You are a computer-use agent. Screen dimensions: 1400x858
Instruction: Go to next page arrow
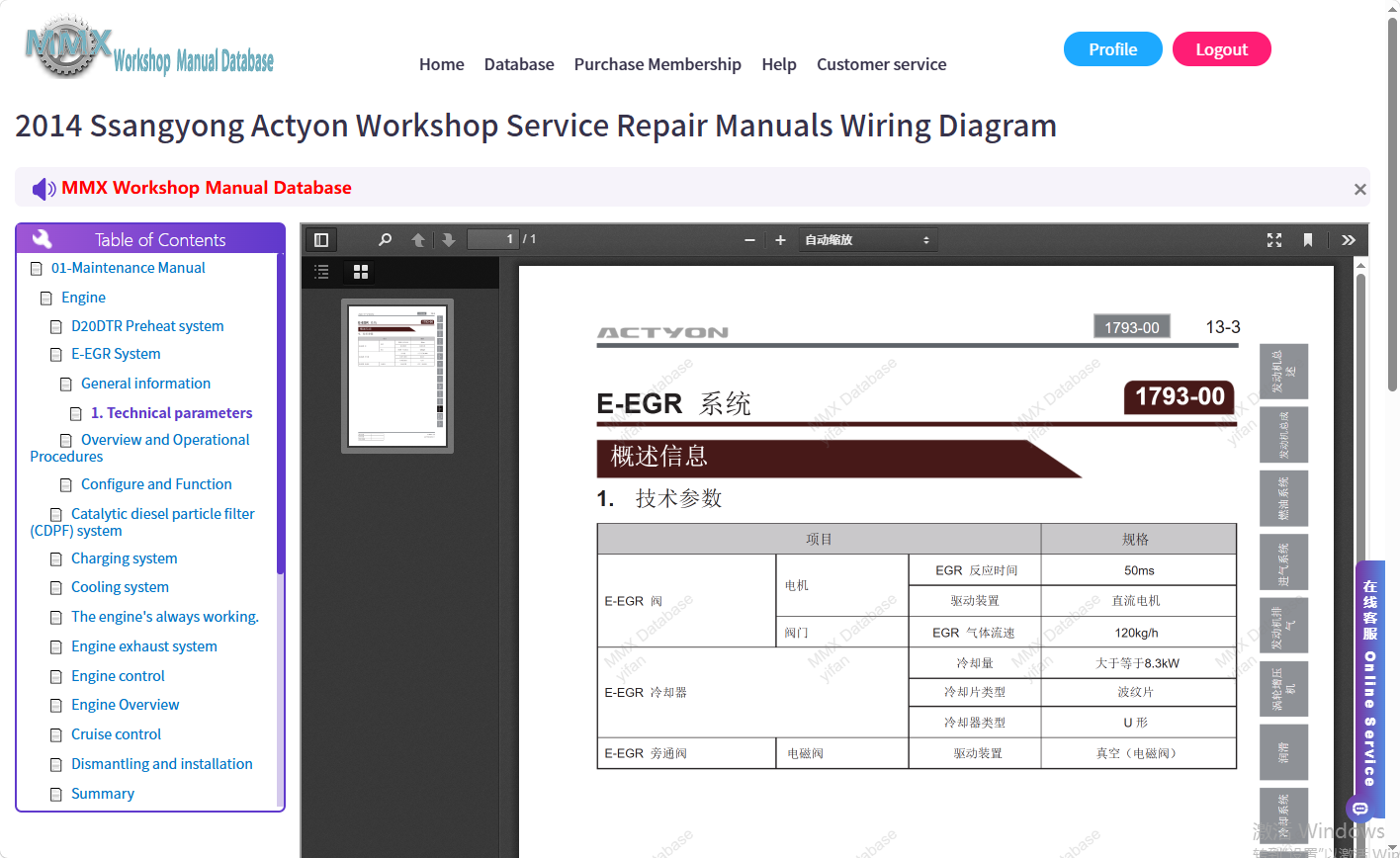pyautogui.click(x=448, y=239)
